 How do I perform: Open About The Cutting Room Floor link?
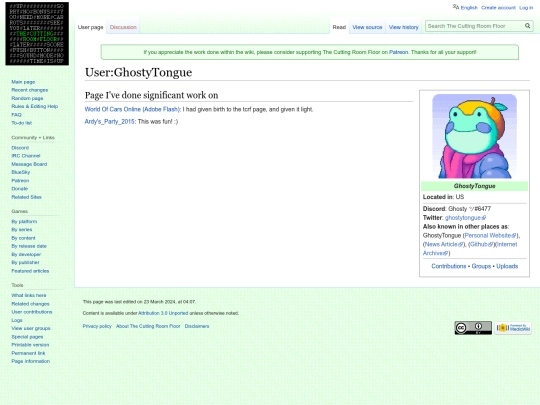(x=148, y=326)
